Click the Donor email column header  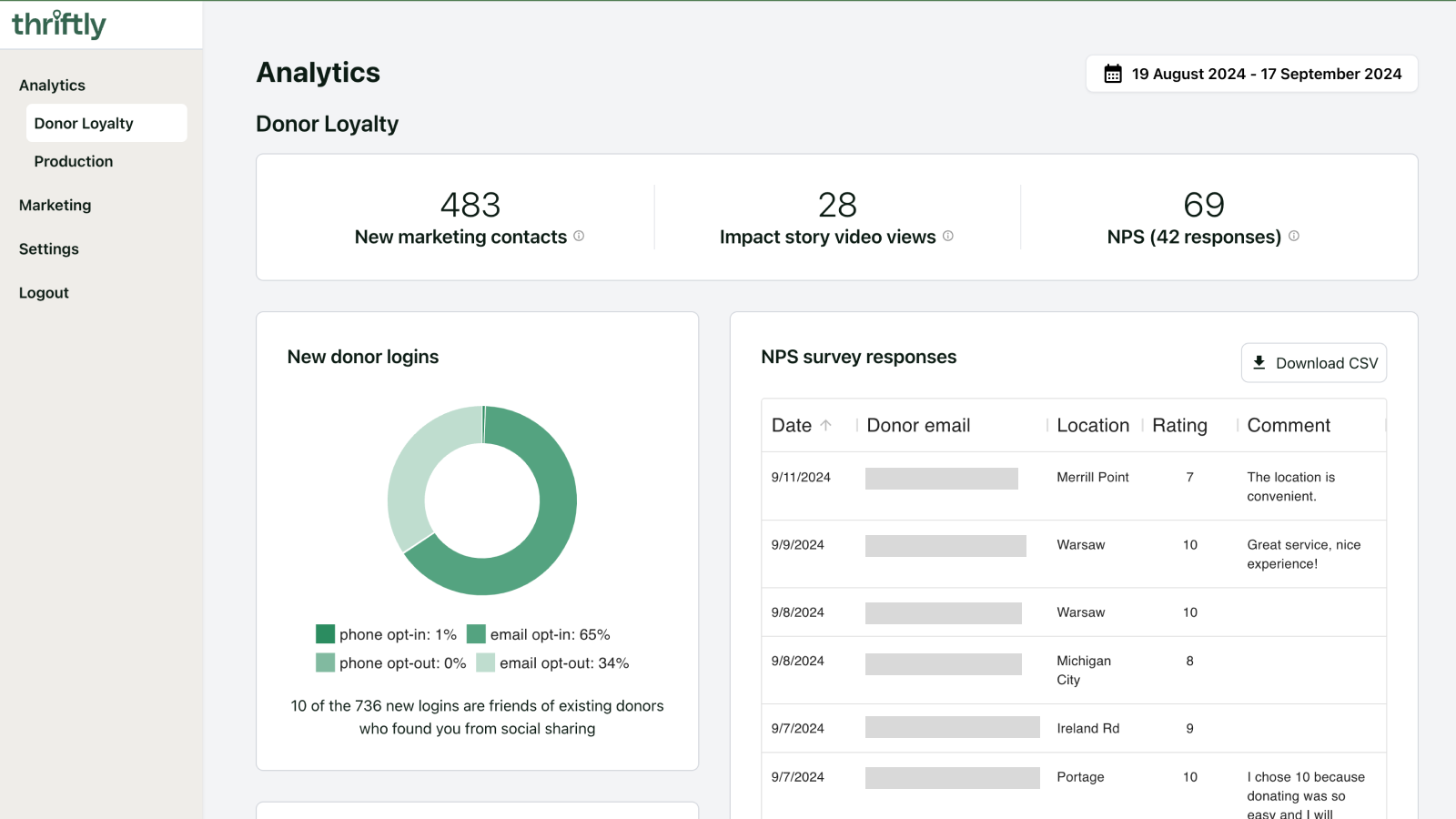click(918, 425)
